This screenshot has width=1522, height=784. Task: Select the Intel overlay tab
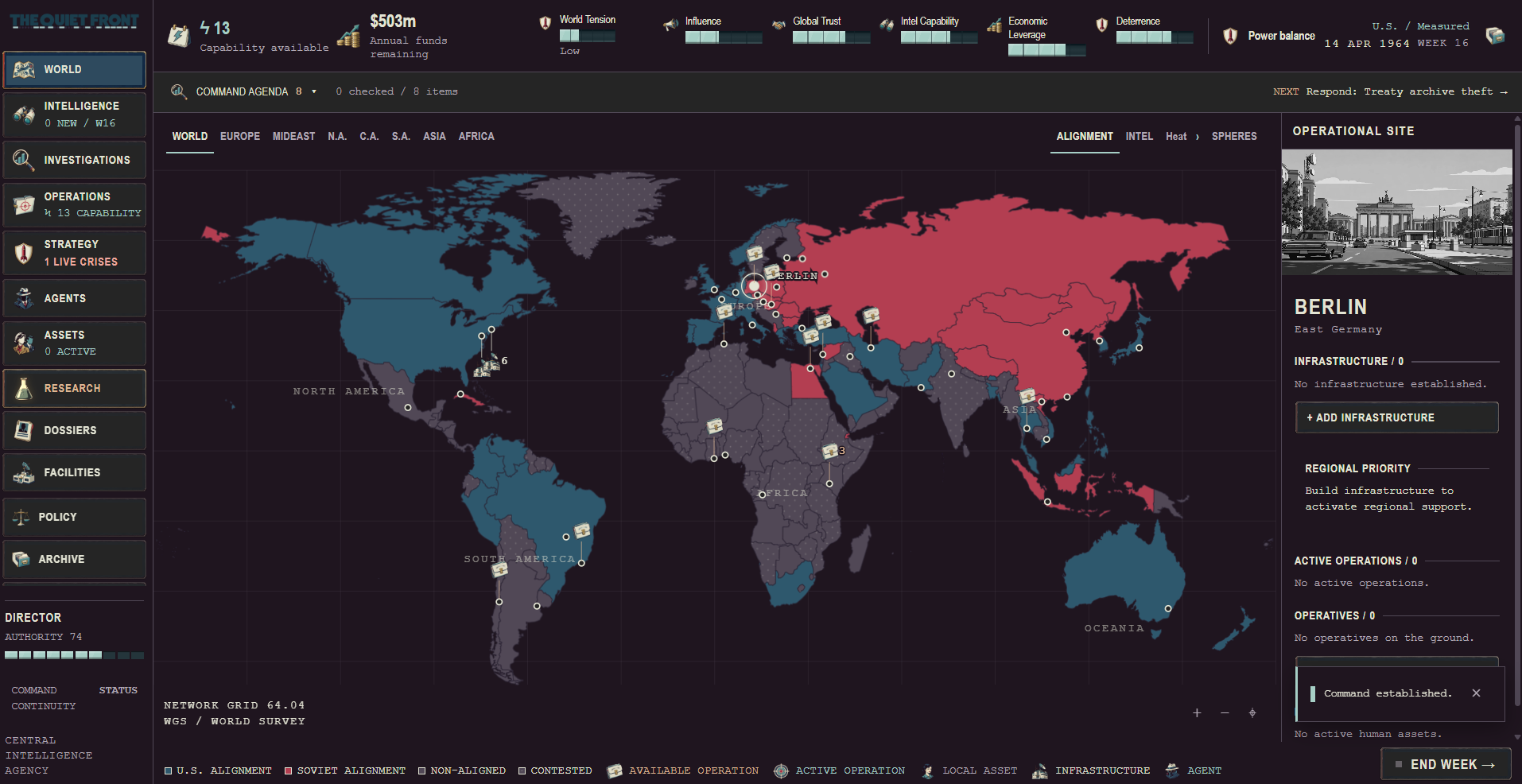[x=1139, y=137]
